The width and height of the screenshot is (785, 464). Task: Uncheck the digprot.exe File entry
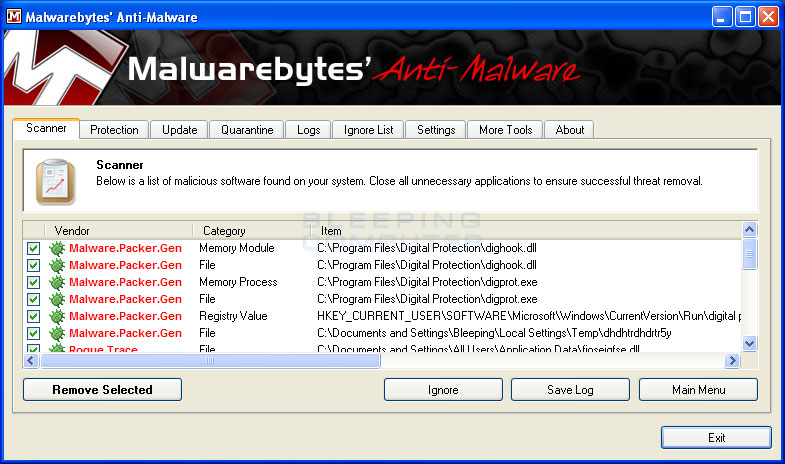[34, 299]
